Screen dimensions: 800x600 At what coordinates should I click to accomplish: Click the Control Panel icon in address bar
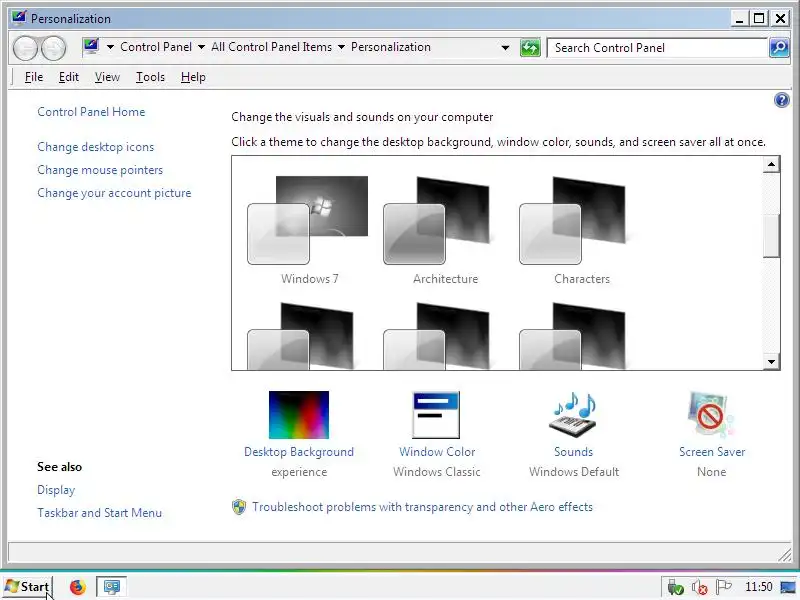coord(91,47)
